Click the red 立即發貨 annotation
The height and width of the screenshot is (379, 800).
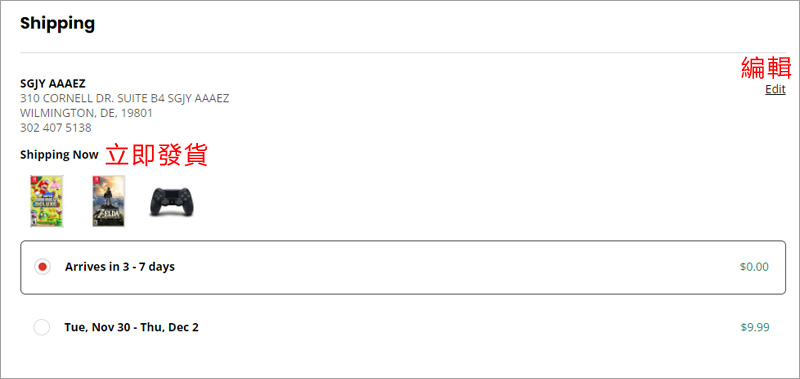157,155
